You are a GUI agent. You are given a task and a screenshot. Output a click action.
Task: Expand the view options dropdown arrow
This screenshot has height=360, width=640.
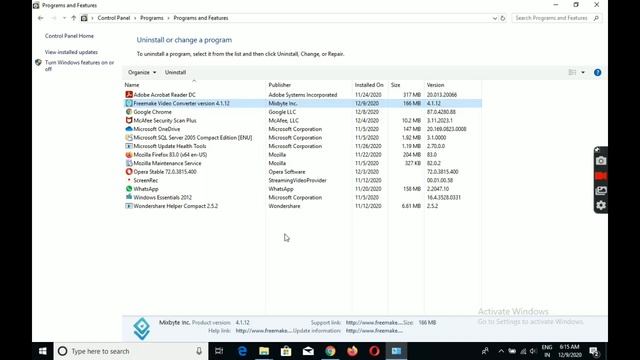583,72
